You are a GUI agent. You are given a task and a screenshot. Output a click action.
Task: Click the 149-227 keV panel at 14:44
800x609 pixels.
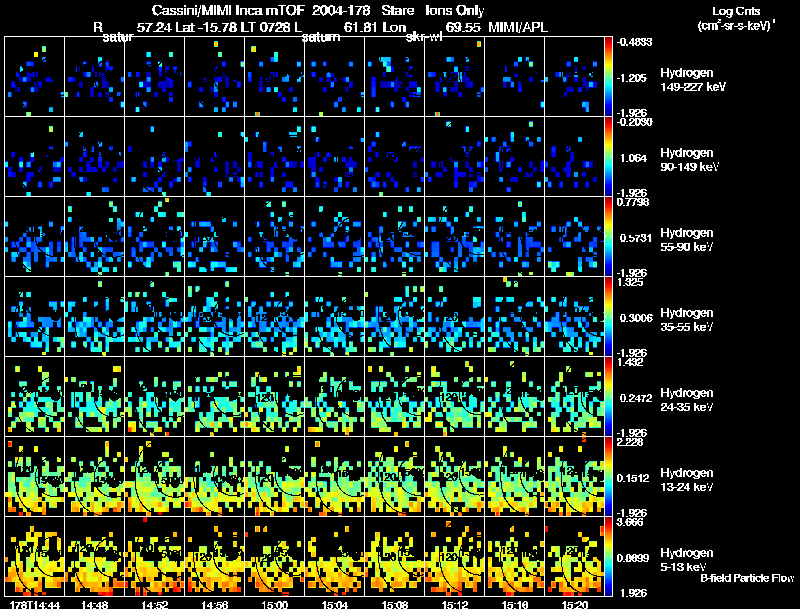coord(34,76)
